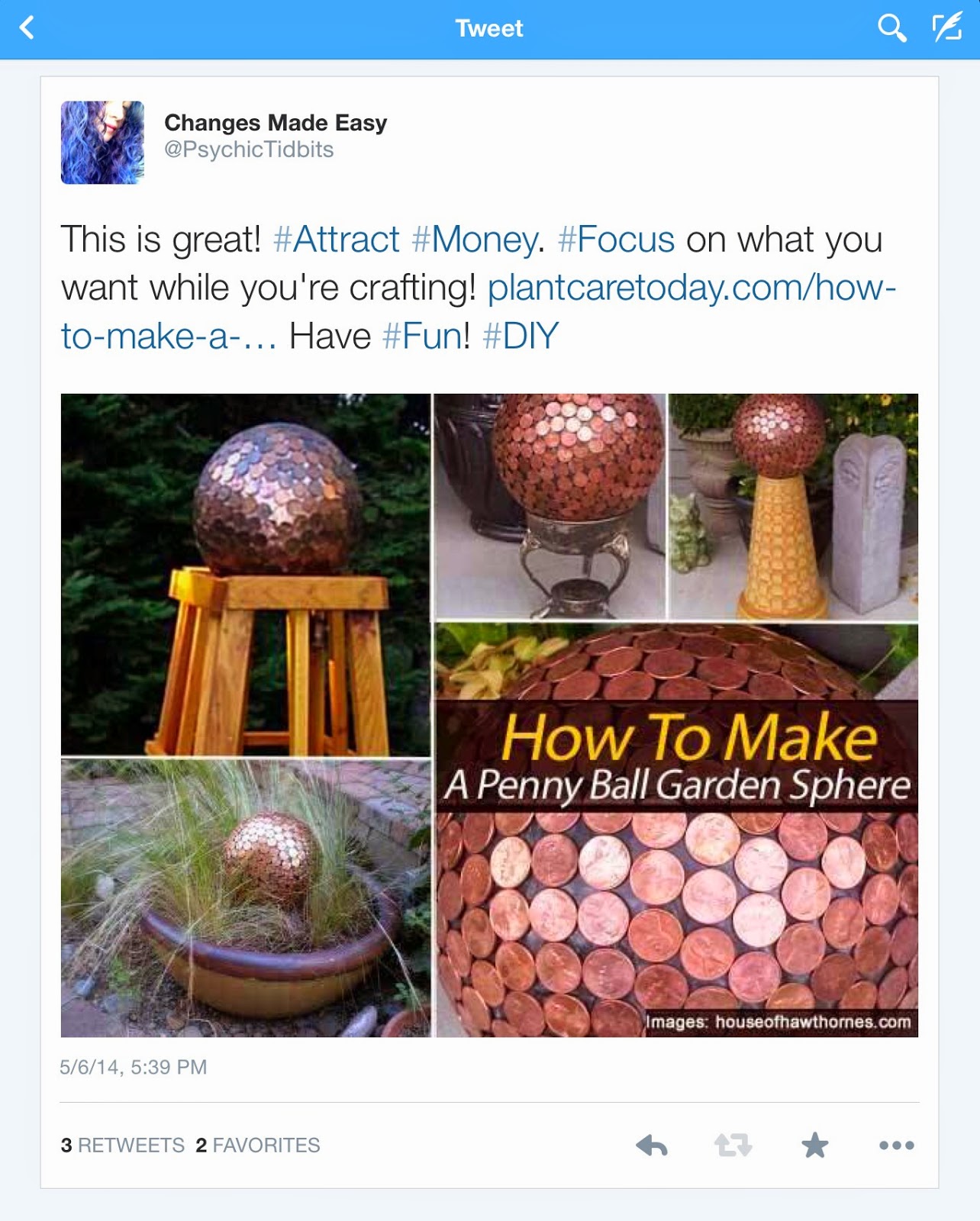Retweet this post
Viewport: 980px width, 1221px height.
click(733, 1145)
